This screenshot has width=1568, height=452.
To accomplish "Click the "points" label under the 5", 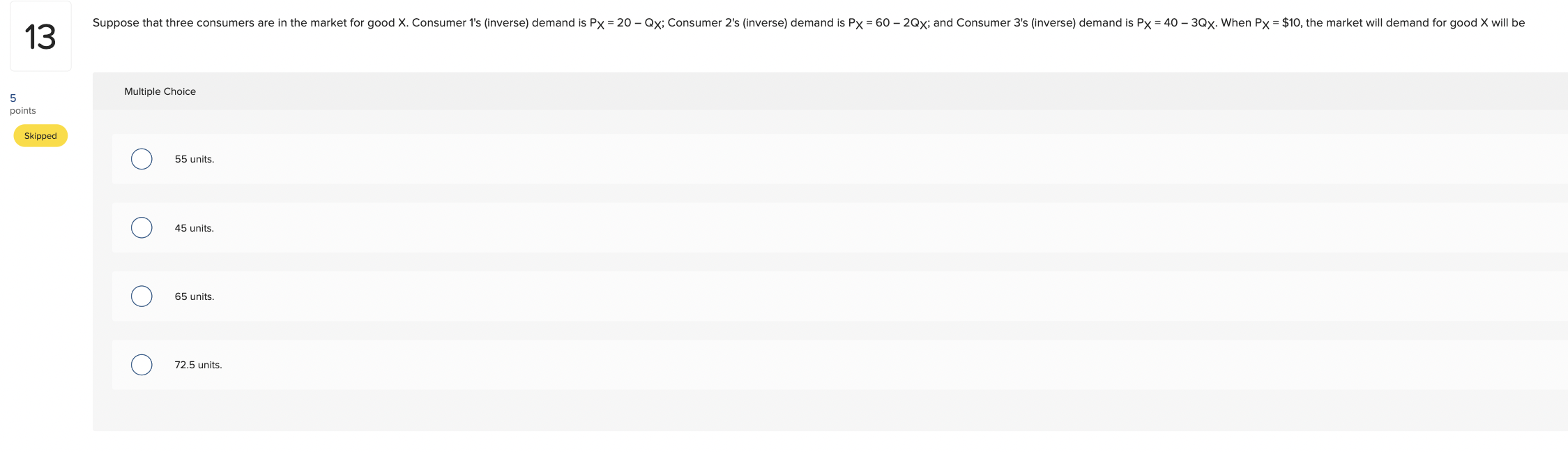I will coord(23,111).
